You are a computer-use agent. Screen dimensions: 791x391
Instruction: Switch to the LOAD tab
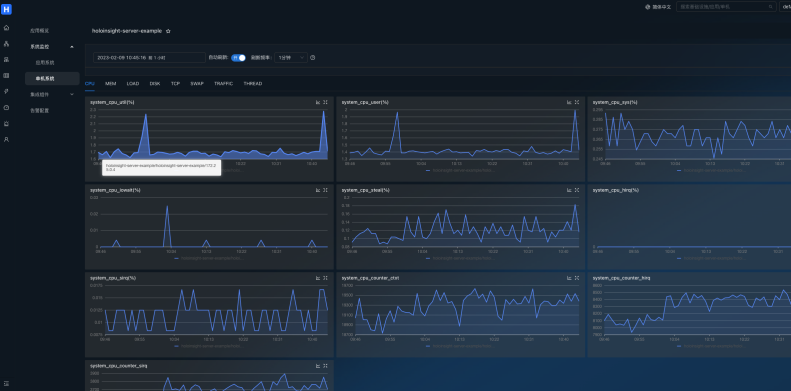click(133, 84)
